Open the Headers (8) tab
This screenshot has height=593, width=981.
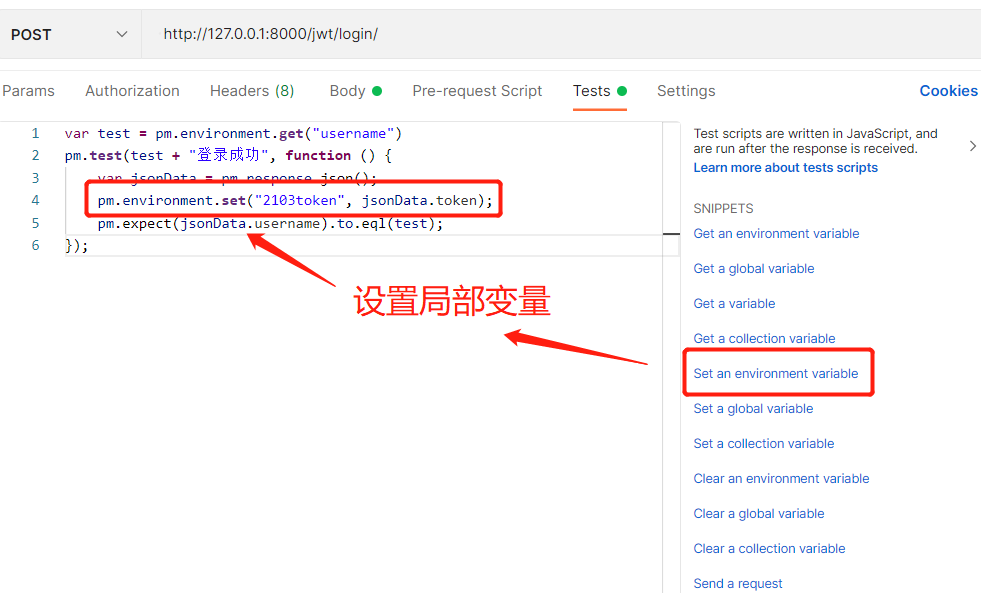click(x=252, y=91)
